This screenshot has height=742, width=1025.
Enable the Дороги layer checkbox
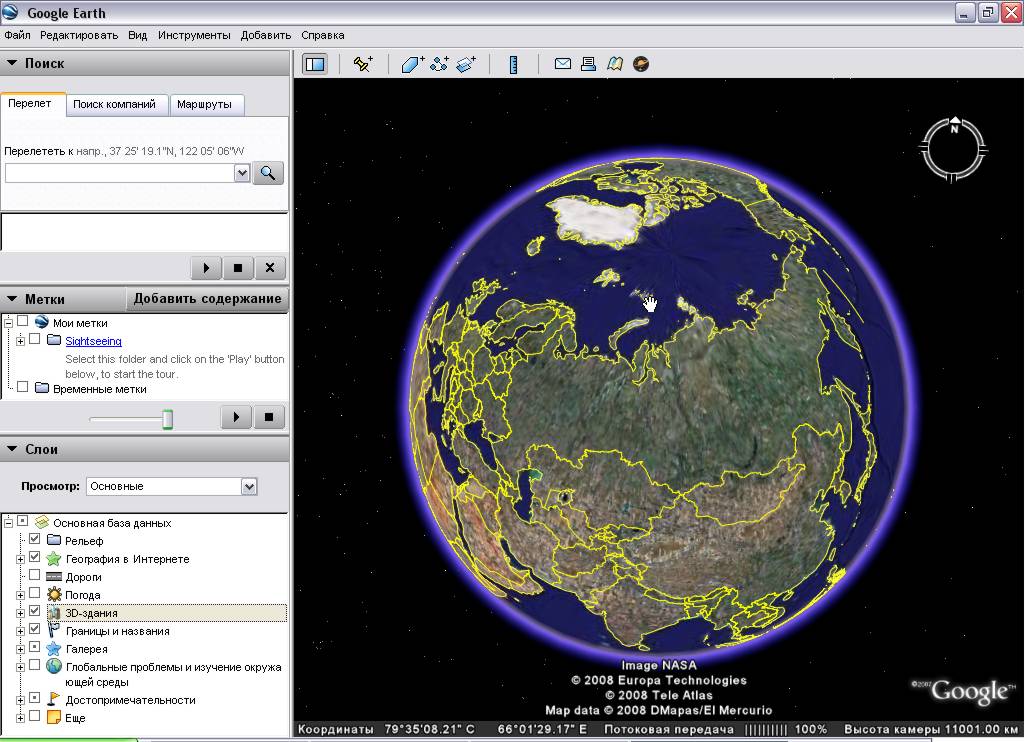(x=35, y=575)
